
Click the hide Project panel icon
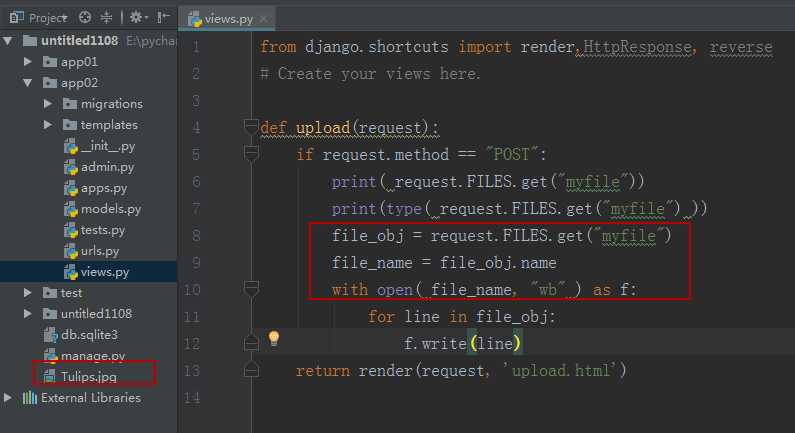[x=162, y=18]
